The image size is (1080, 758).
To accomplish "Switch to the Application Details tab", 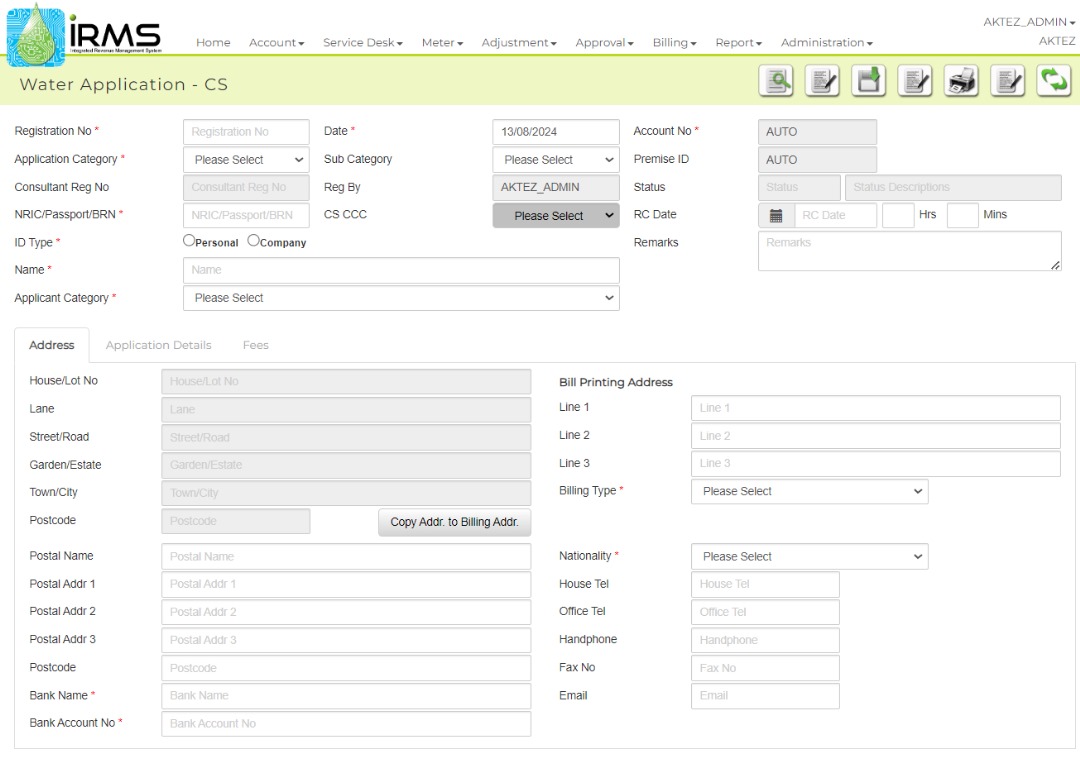I will click(x=158, y=345).
